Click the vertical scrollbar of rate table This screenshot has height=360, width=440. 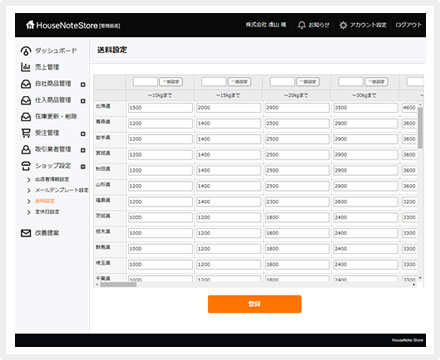point(420,128)
